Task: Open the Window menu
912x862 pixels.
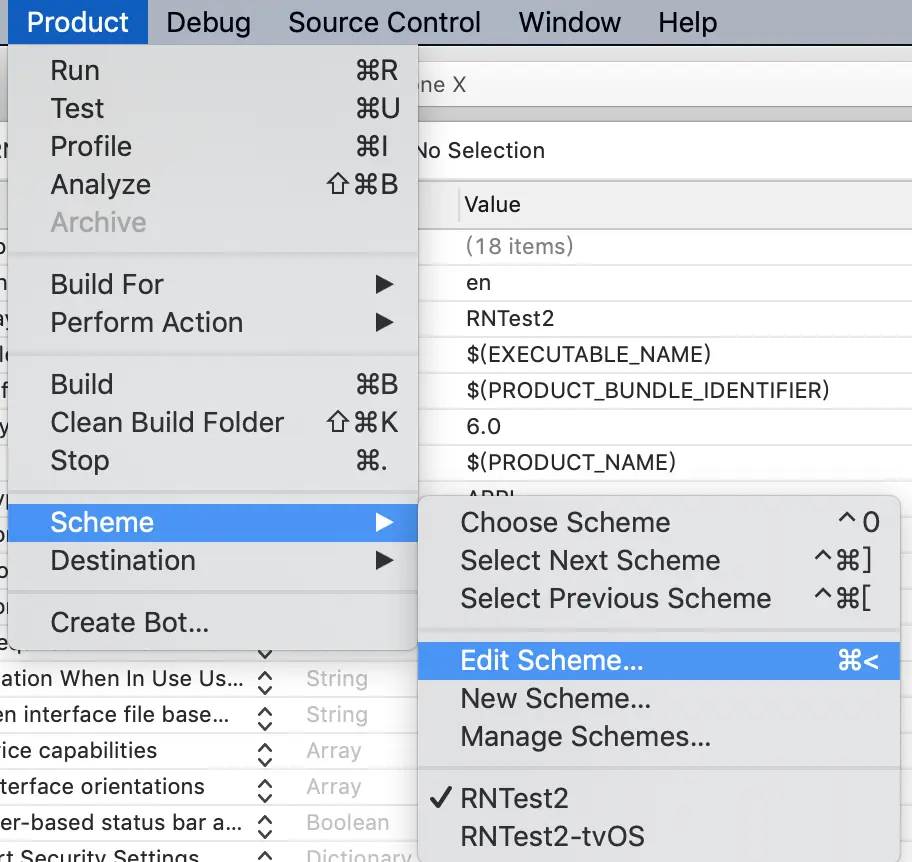Action: pos(570,22)
